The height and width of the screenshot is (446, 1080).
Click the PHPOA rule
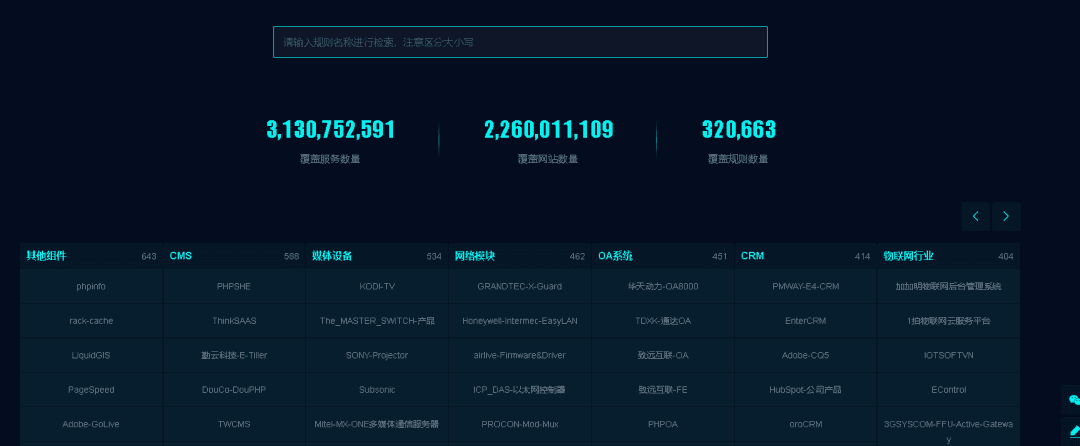point(663,424)
